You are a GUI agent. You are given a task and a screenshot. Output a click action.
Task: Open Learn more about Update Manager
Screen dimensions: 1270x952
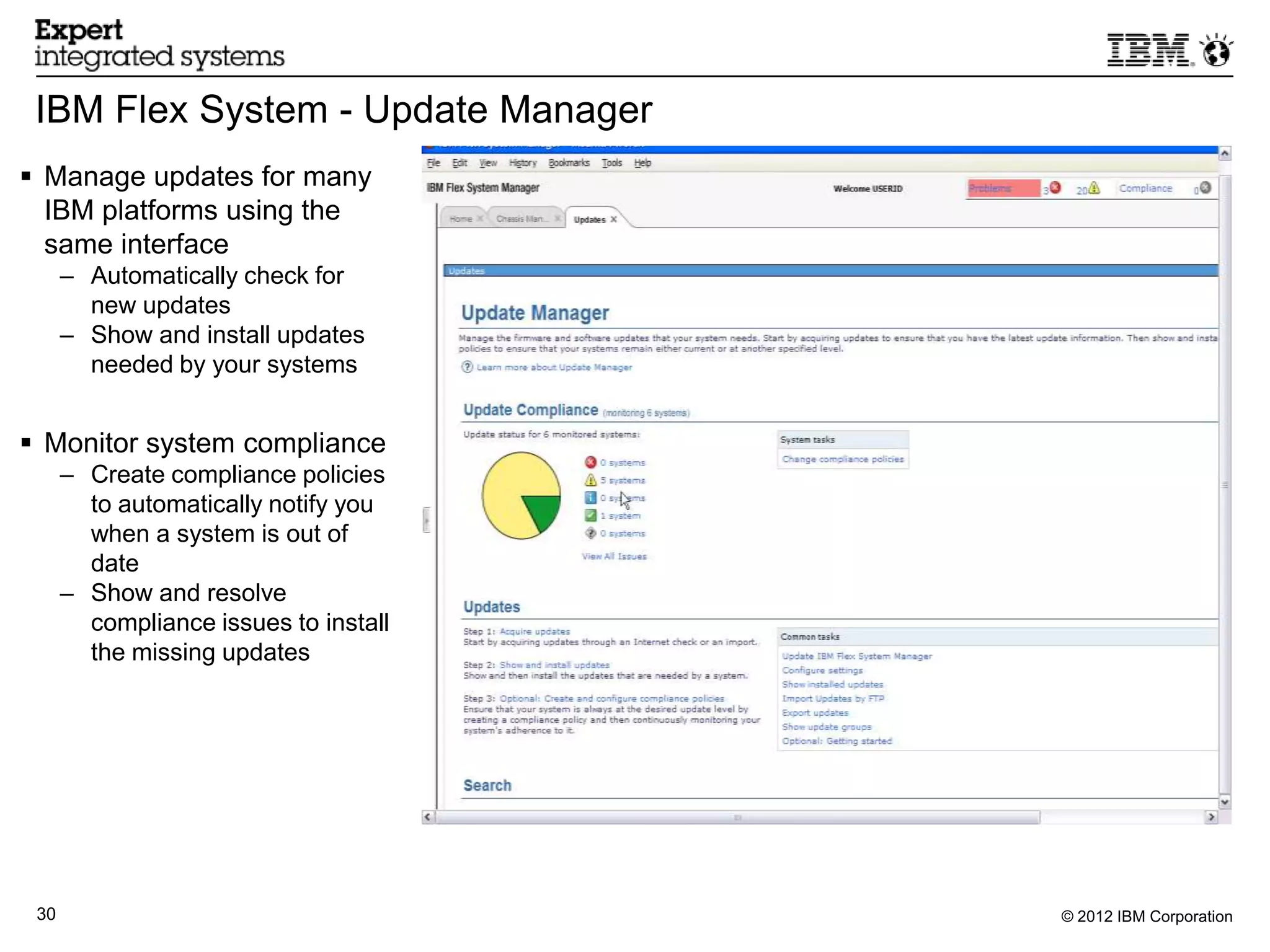pos(554,368)
